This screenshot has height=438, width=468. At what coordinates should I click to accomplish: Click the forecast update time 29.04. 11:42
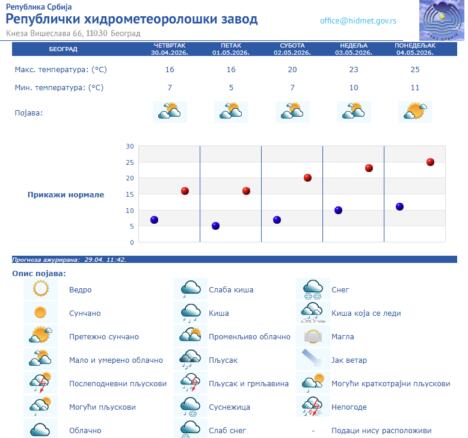point(105,259)
